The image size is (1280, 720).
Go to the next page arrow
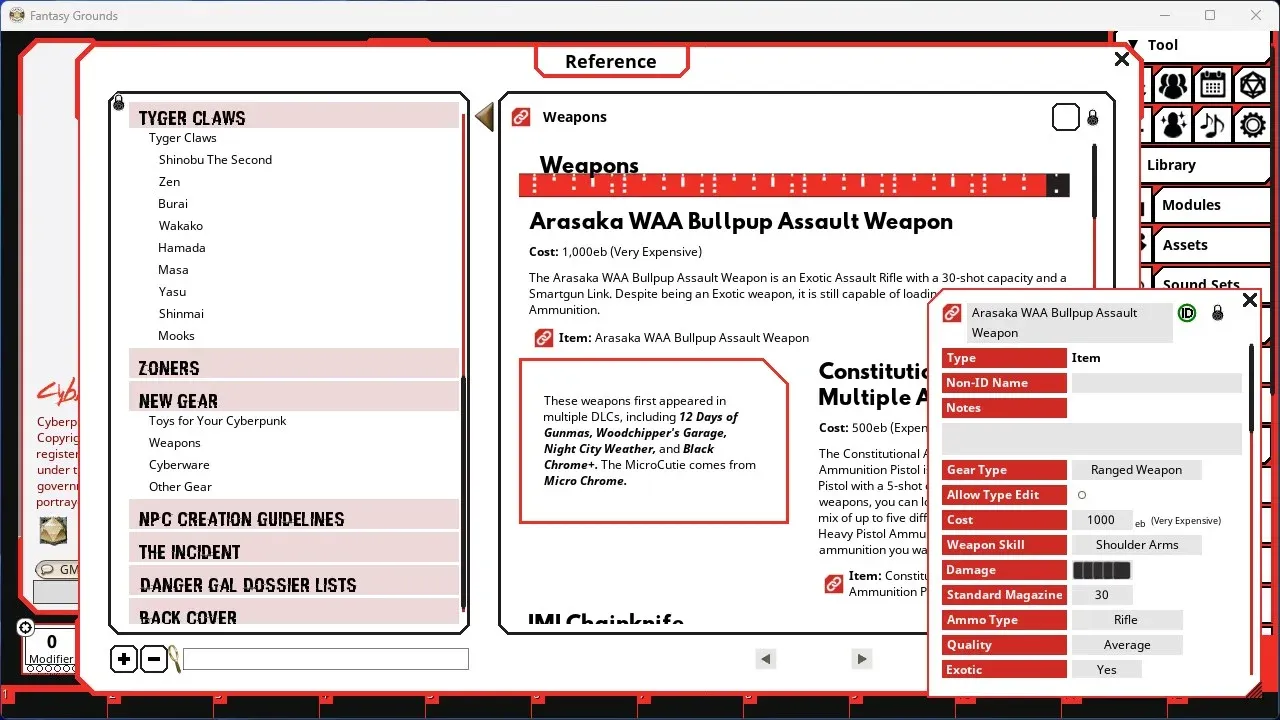pyautogui.click(x=861, y=659)
